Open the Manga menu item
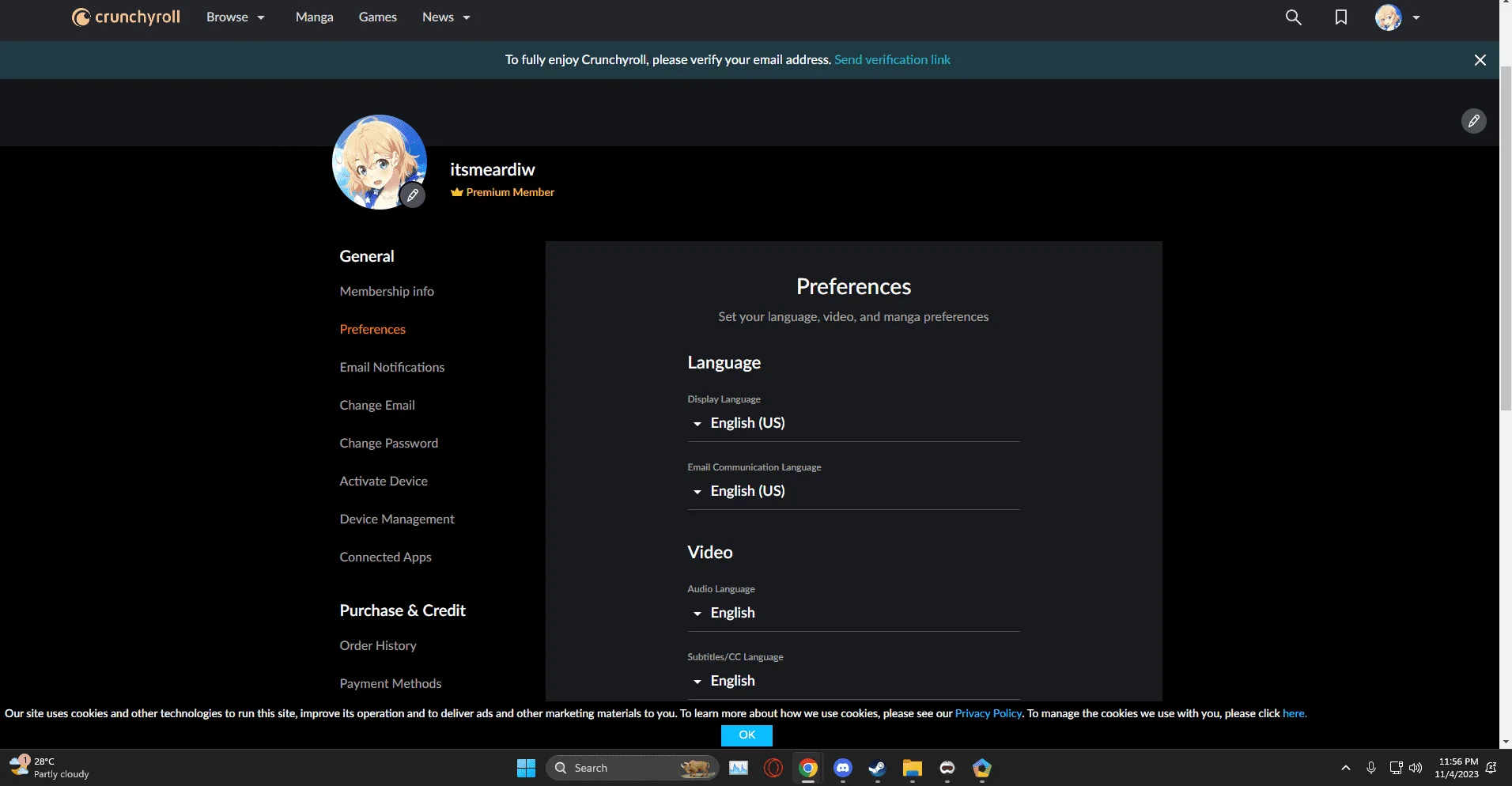1512x786 pixels. [315, 17]
